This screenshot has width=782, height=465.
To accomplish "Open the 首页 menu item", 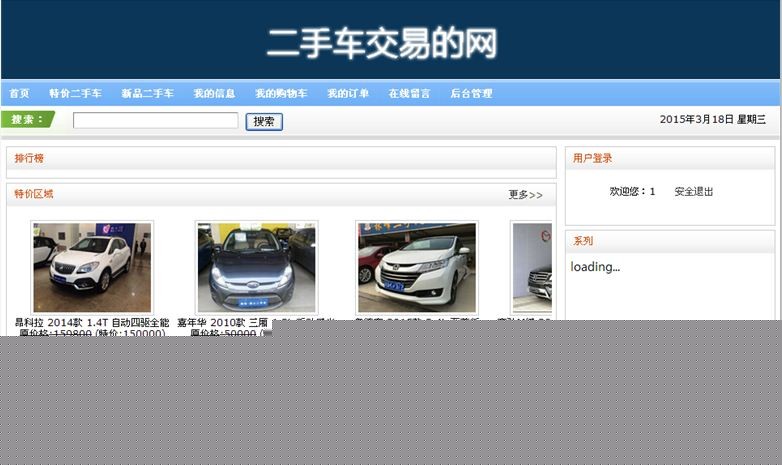I will (x=19, y=93).
